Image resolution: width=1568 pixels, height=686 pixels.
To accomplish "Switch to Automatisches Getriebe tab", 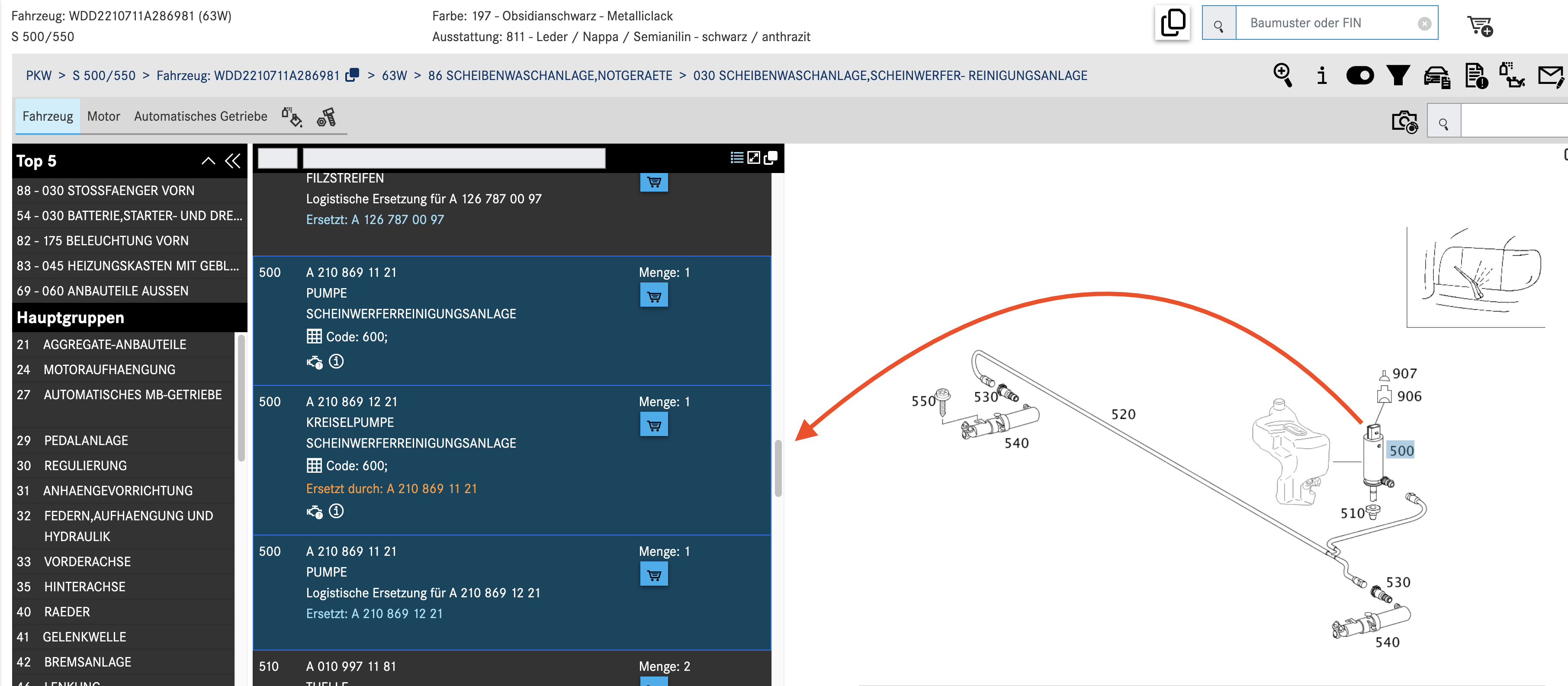I will pos(200,116).
